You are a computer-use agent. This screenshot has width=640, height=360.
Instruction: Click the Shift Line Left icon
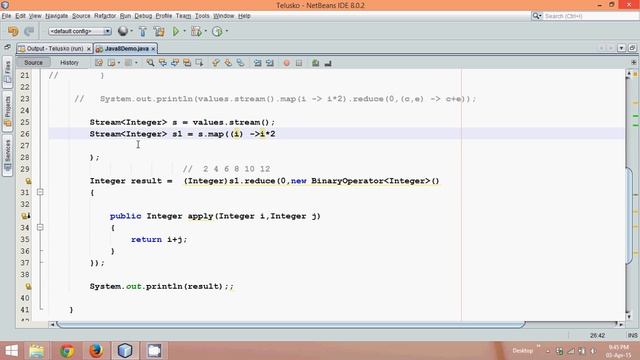257,63
